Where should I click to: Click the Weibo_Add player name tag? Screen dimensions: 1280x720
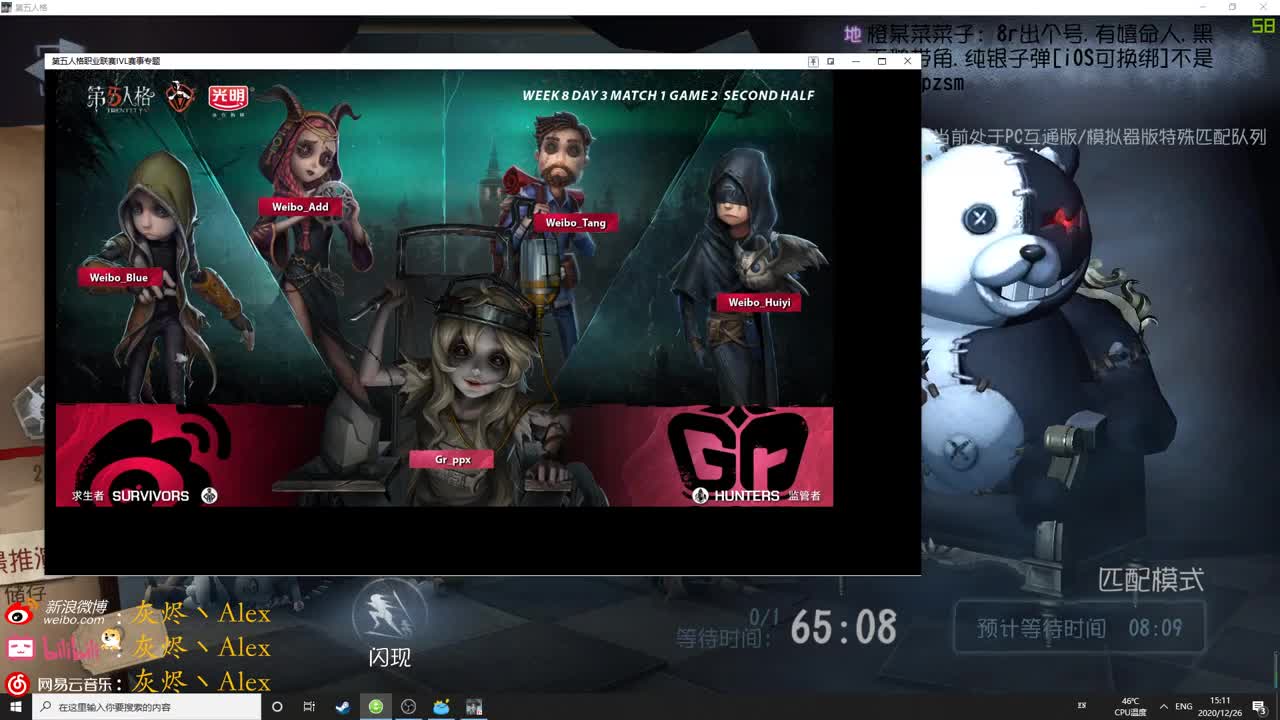(300, 207)
